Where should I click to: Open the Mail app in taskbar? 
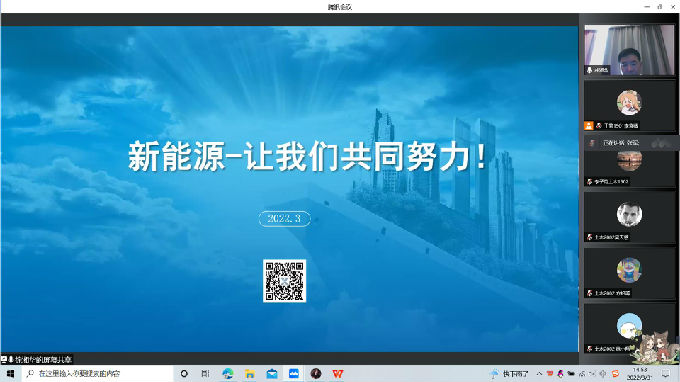pos(272,373)
